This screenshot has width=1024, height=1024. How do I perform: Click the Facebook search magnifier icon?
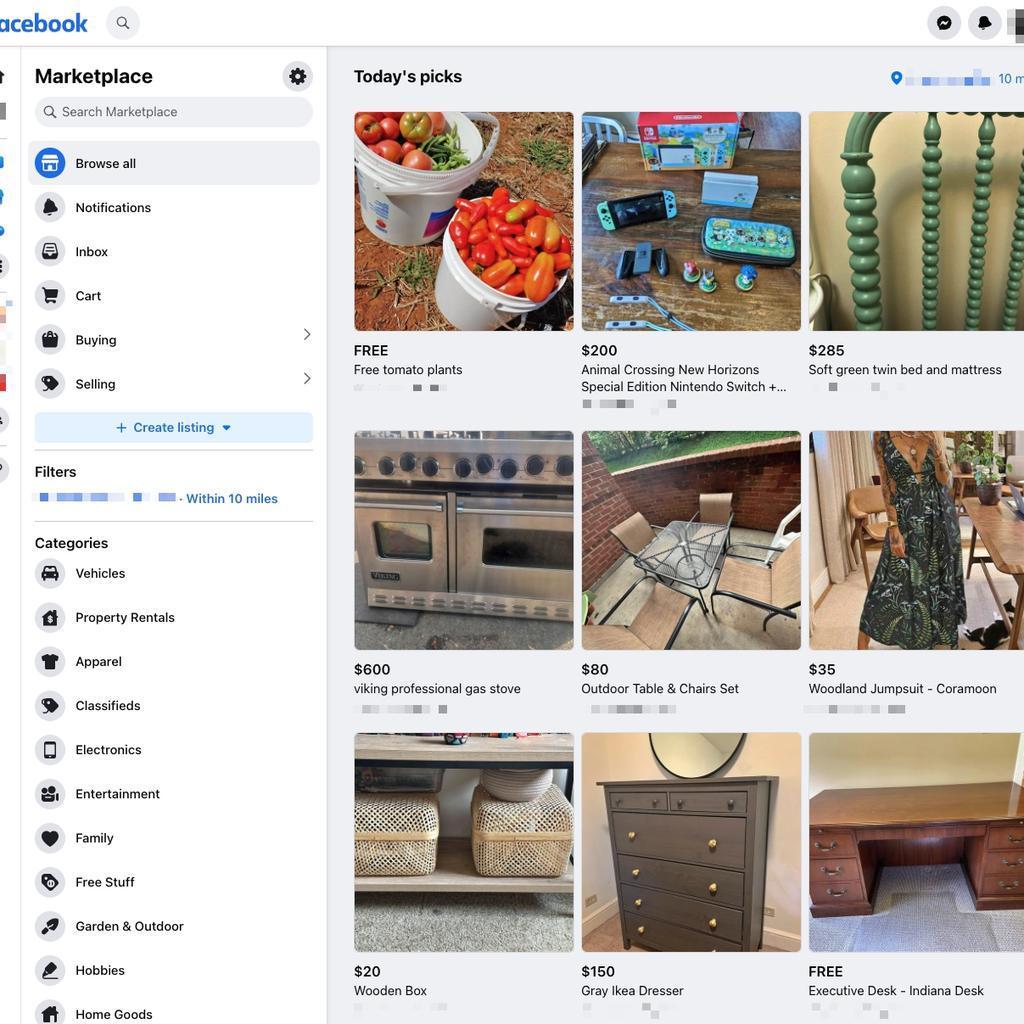[x=123, y=23]
